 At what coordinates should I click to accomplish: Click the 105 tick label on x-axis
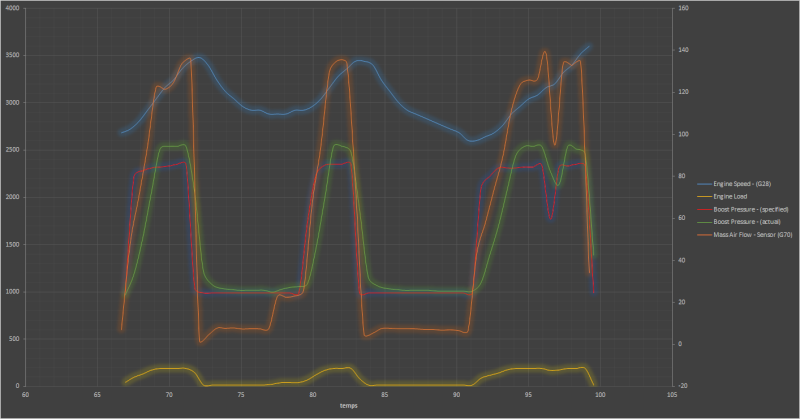[672, 395]
